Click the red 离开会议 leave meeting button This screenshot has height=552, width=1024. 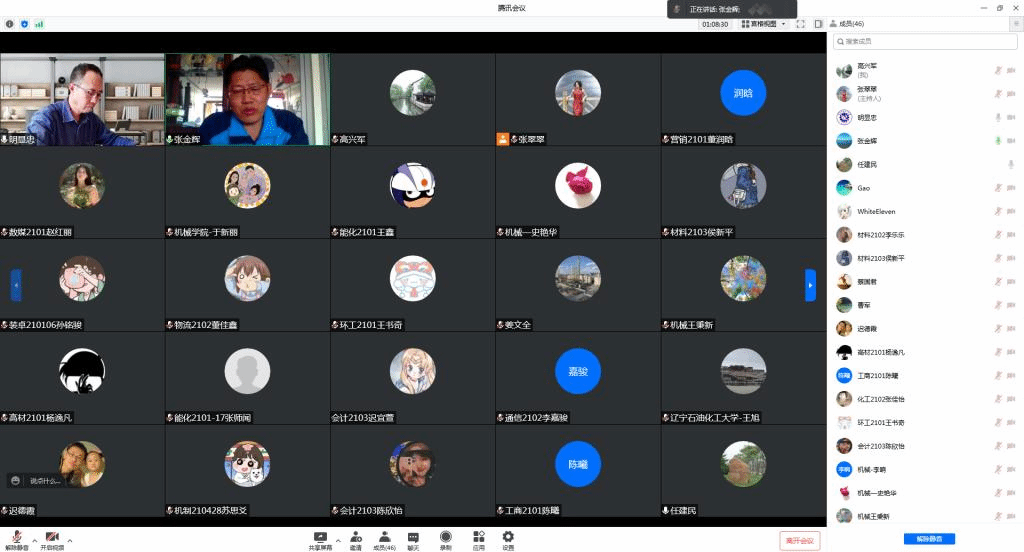click(x=800, y=540)
